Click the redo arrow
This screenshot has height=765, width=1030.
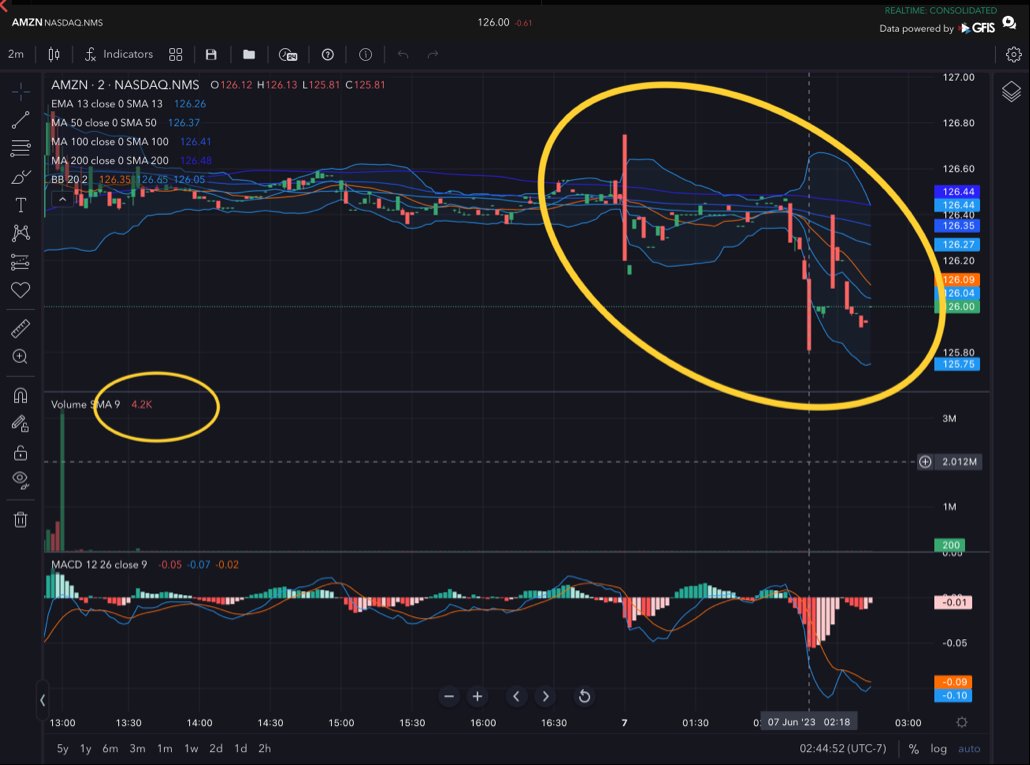pyautogui.click(x=433, y=55)
